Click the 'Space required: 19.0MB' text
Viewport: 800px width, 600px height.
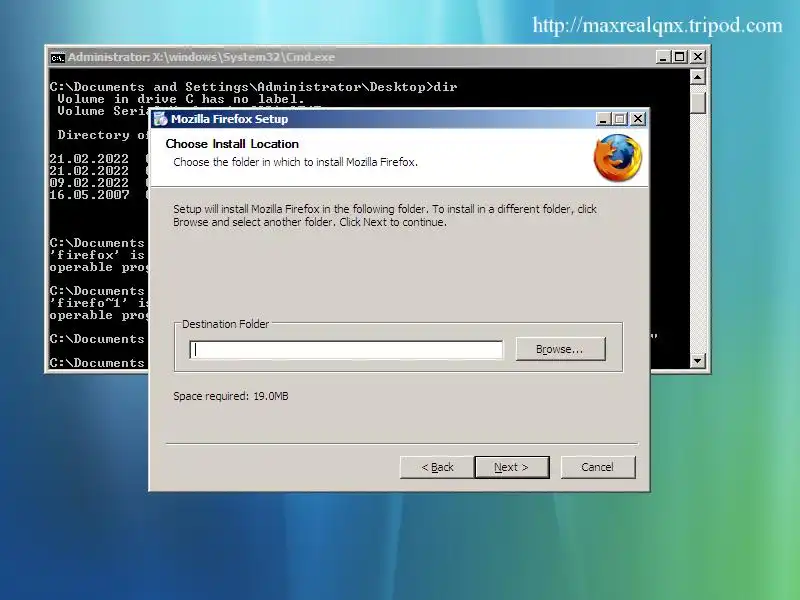[x=231, y=396]
